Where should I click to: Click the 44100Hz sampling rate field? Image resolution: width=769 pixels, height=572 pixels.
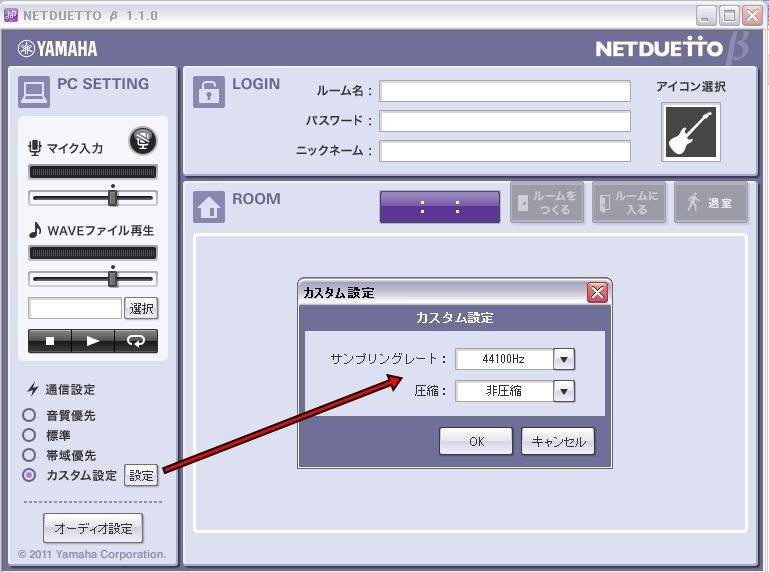(504, 359)
